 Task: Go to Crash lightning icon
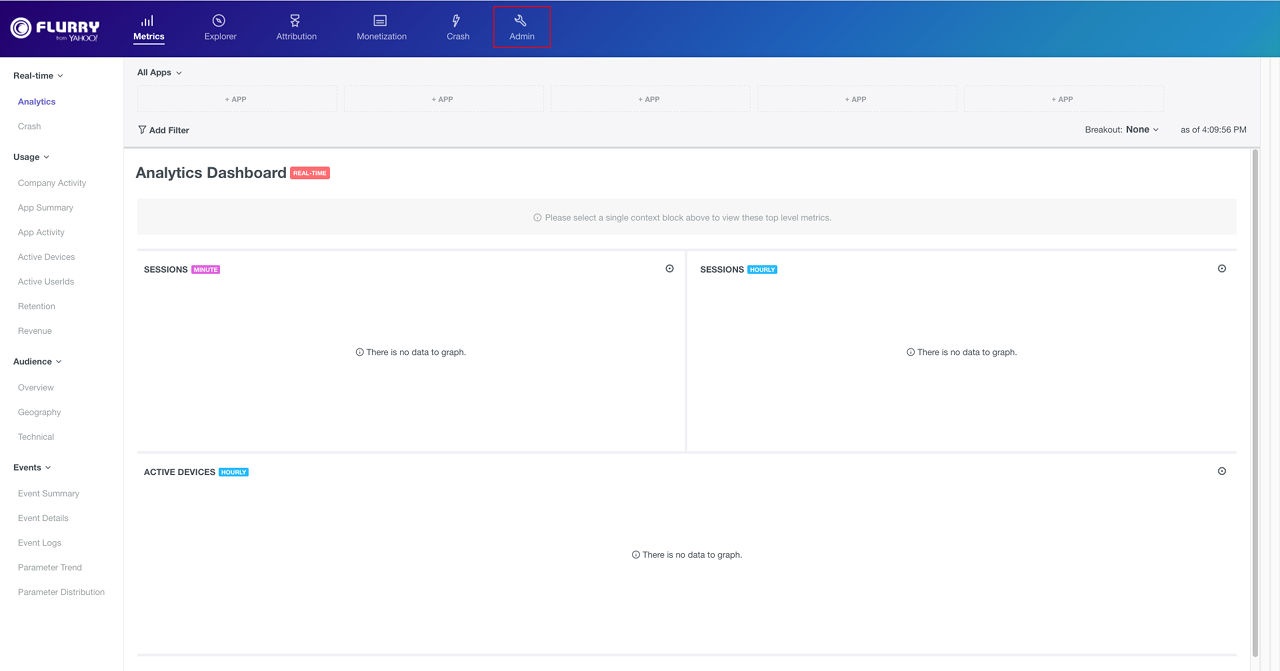(457, 21)
